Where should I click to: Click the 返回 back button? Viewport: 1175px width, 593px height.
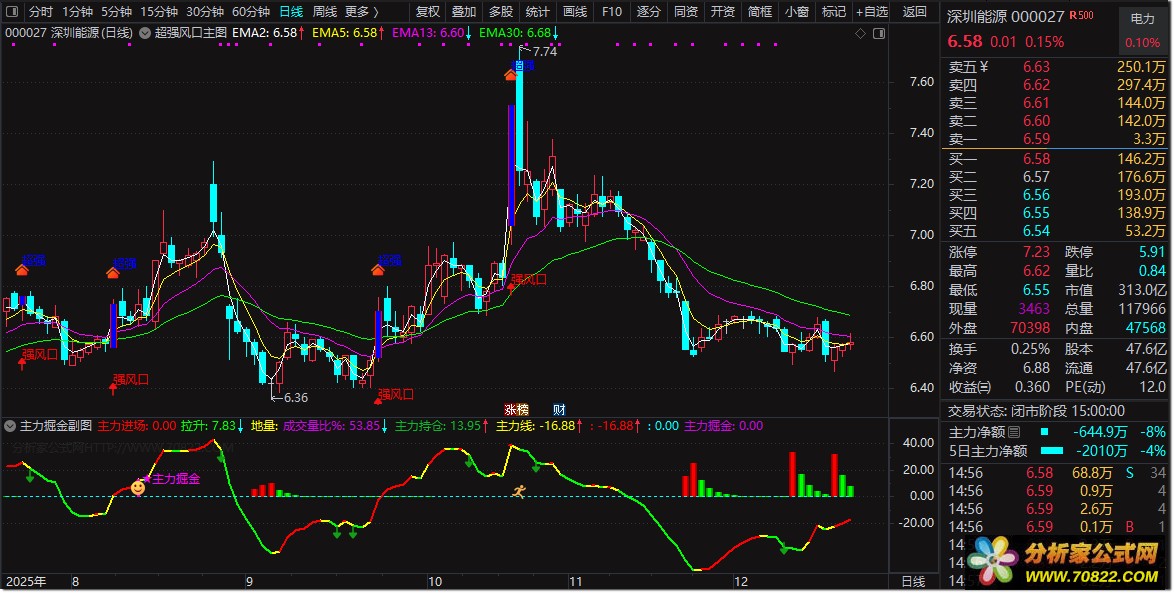click(915, 11)
